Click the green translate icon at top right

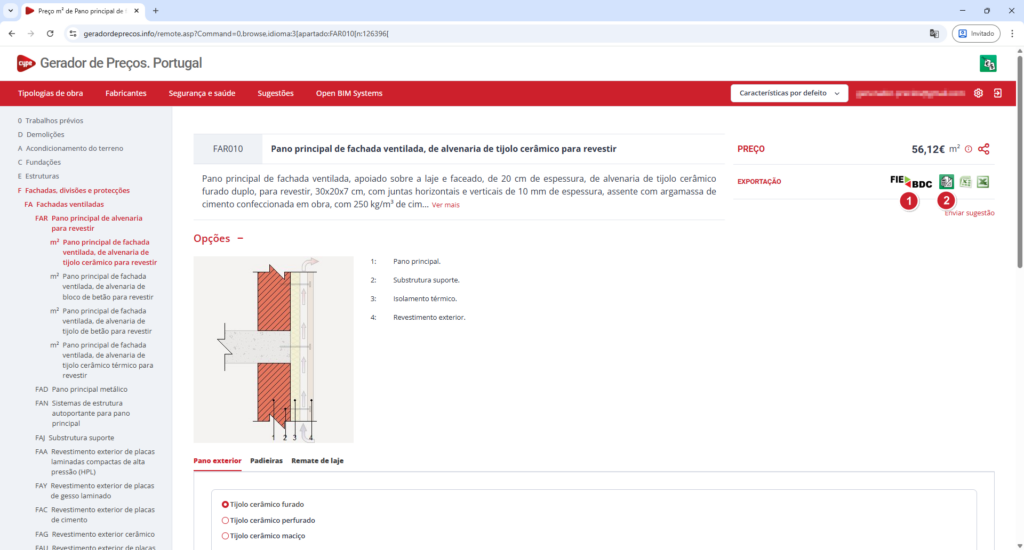[x=988, y=63]
